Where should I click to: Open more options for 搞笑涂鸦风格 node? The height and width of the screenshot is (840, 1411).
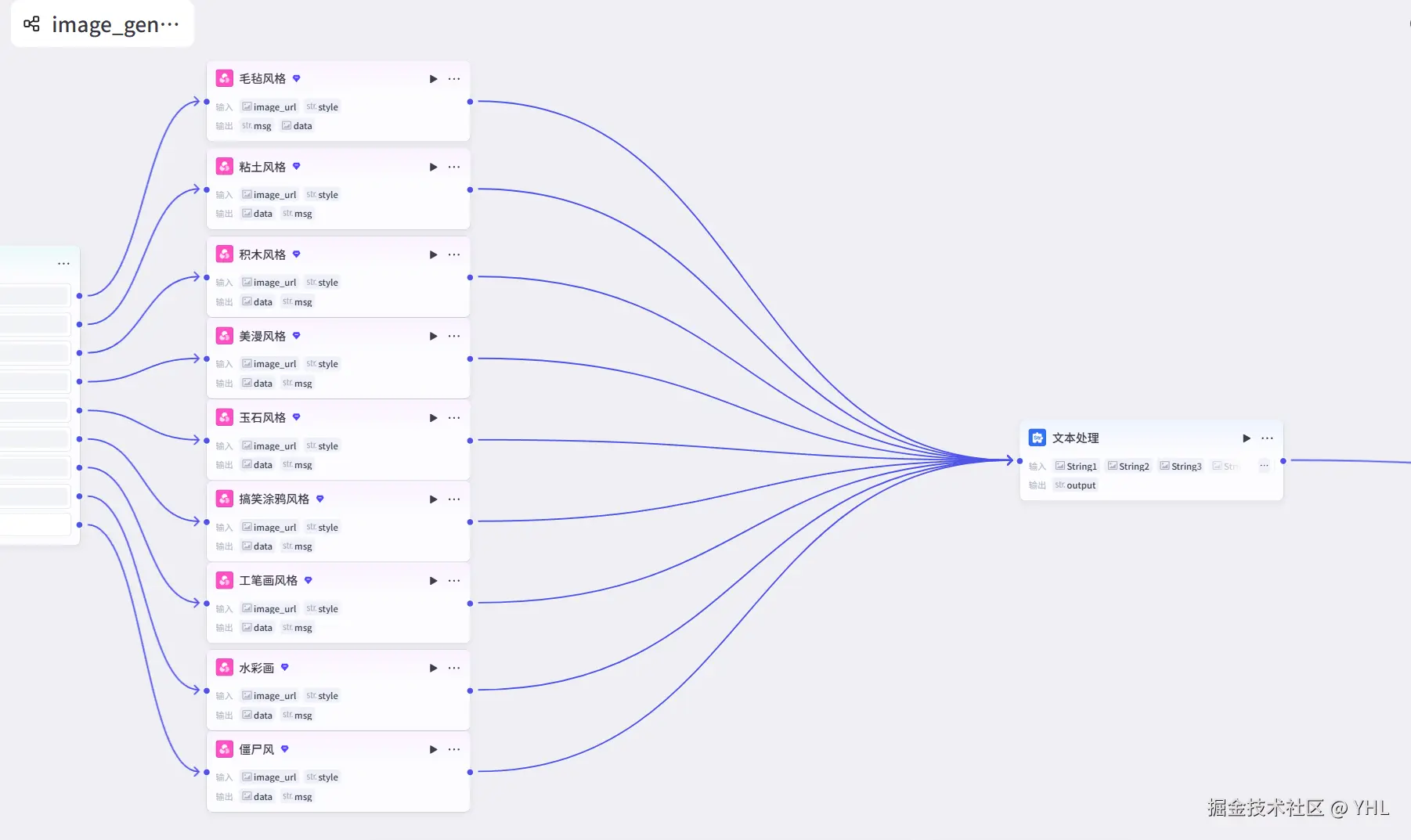[x=454, y=499]
